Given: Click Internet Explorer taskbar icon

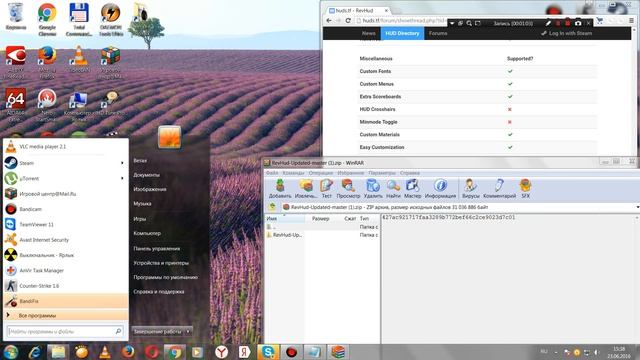Looking at the screenshot, I should click(x=35, y=352).
